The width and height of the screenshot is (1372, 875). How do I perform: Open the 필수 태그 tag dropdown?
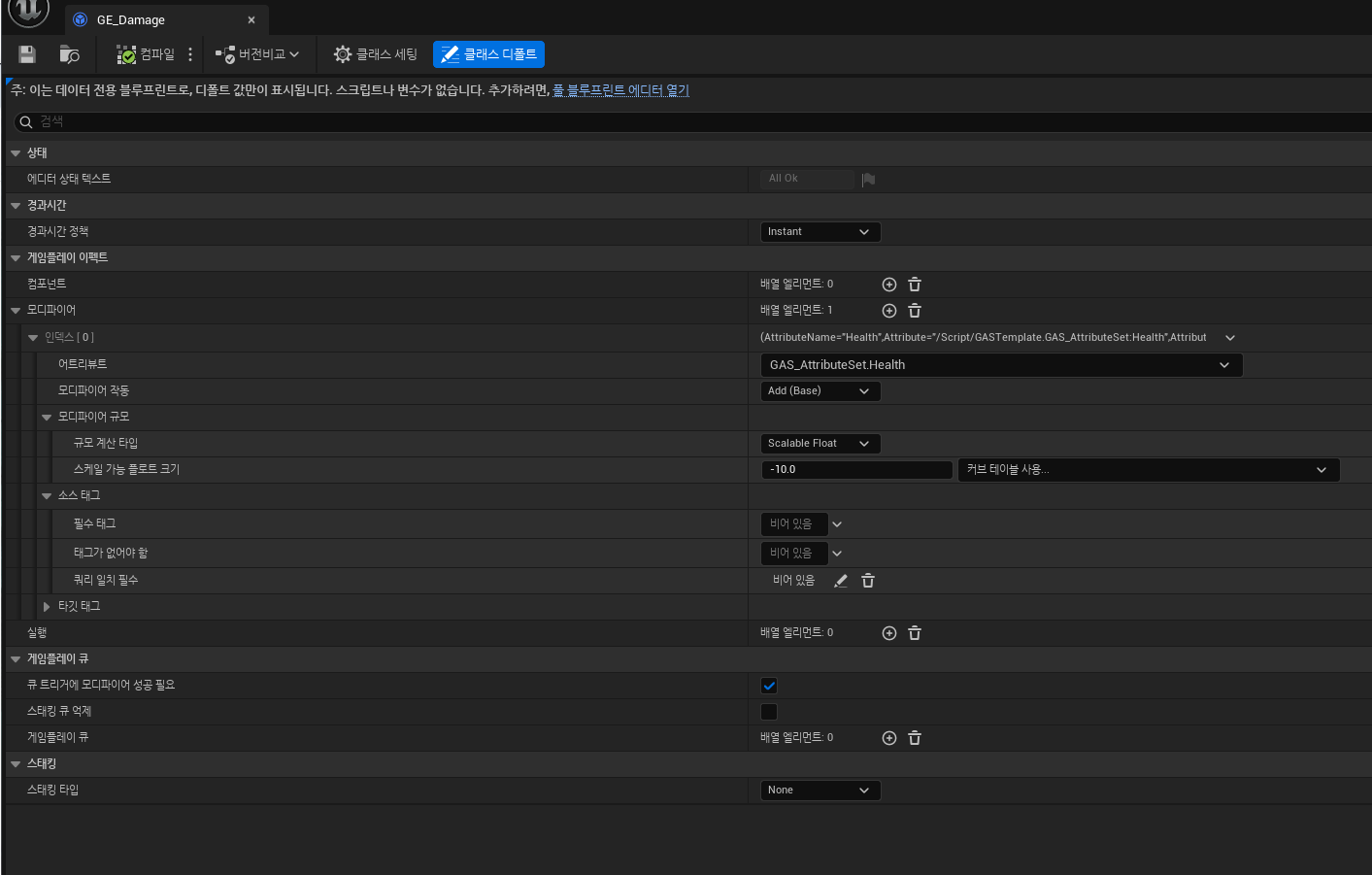(837, 524)
